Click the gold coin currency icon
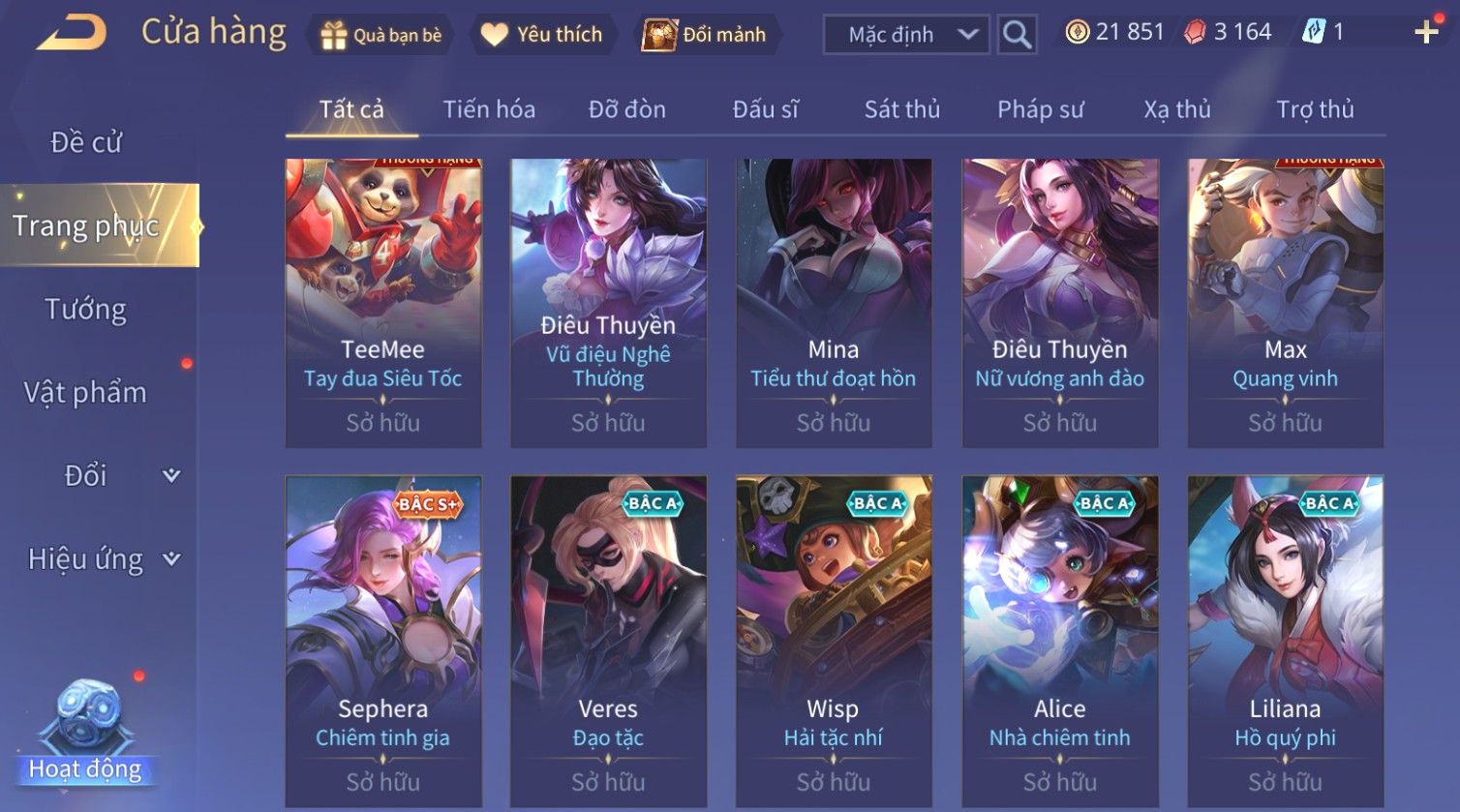The height and width of the screenshot is (812, 1460). 1077,32
